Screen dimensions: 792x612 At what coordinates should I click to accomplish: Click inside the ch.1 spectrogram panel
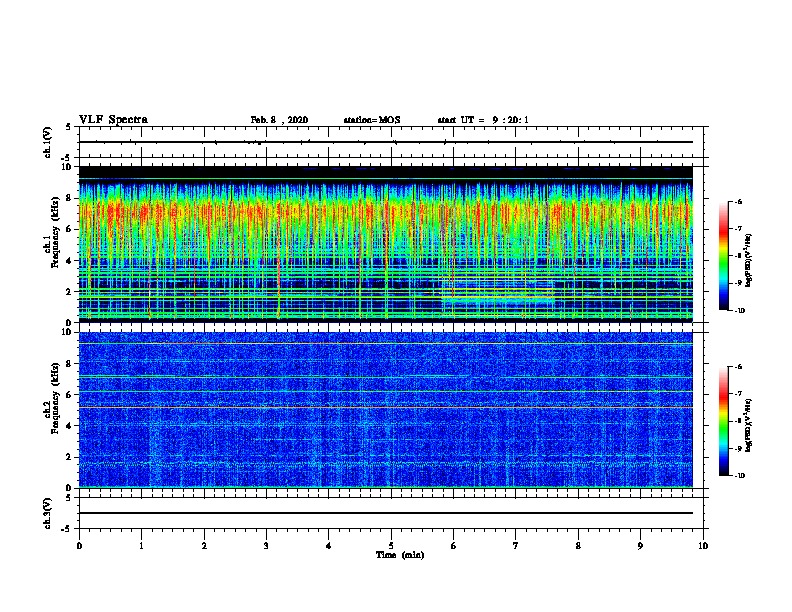click(386, 244)
